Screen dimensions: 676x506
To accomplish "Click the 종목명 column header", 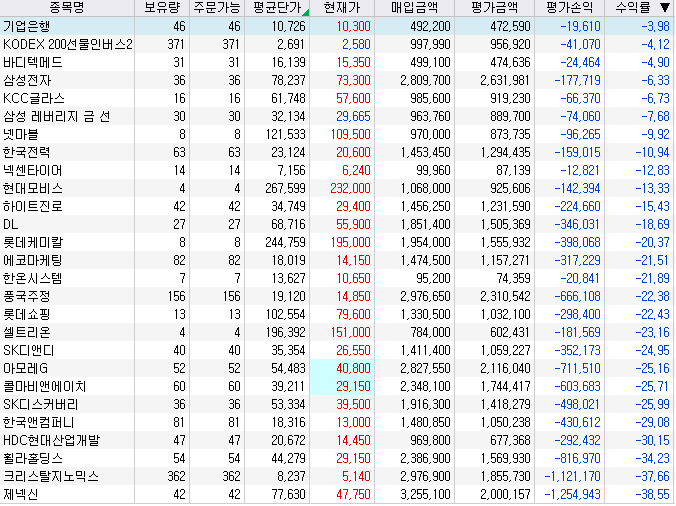I will click(67, 7).
